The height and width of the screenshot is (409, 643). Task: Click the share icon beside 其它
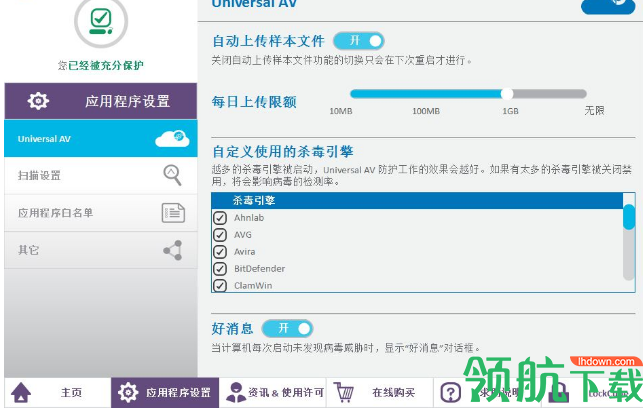tap(173, 250)
